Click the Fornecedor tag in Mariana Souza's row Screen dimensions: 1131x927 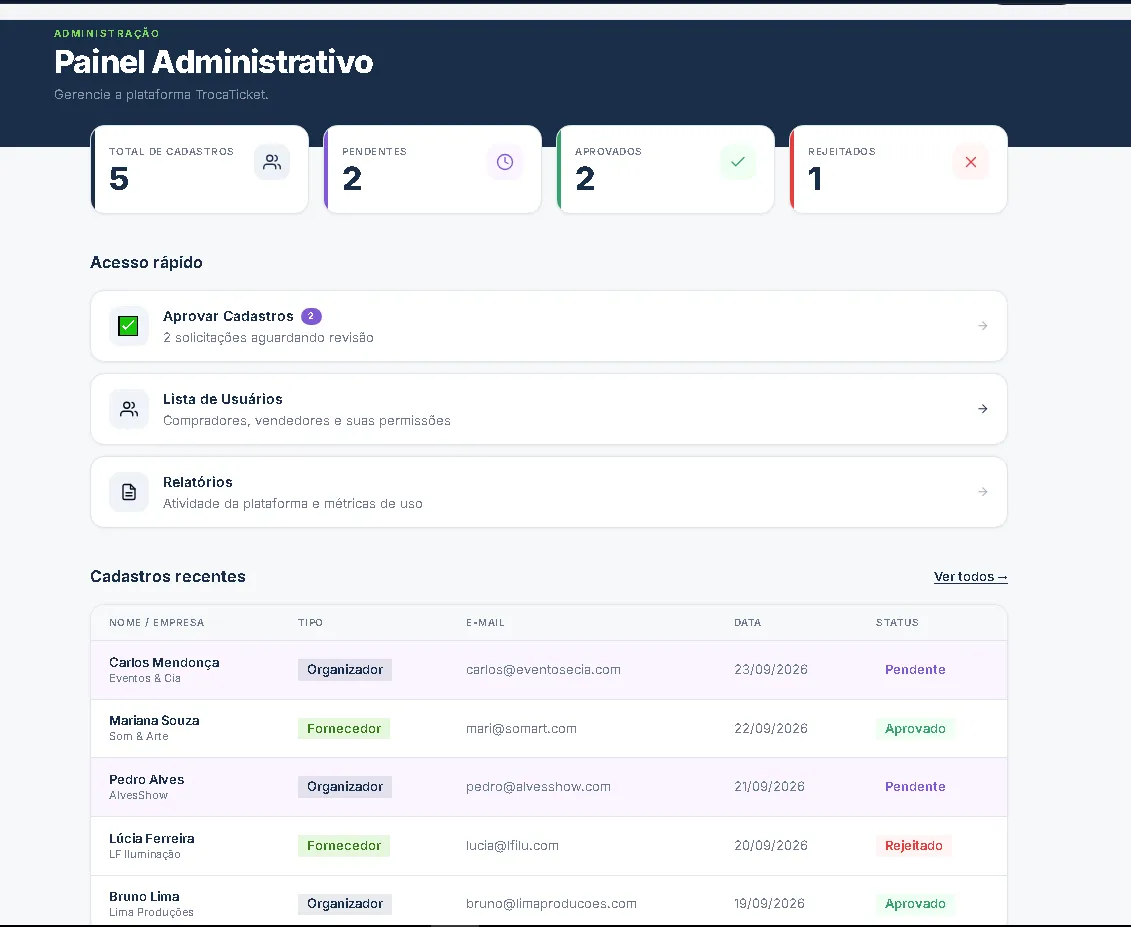click(344, 729)
